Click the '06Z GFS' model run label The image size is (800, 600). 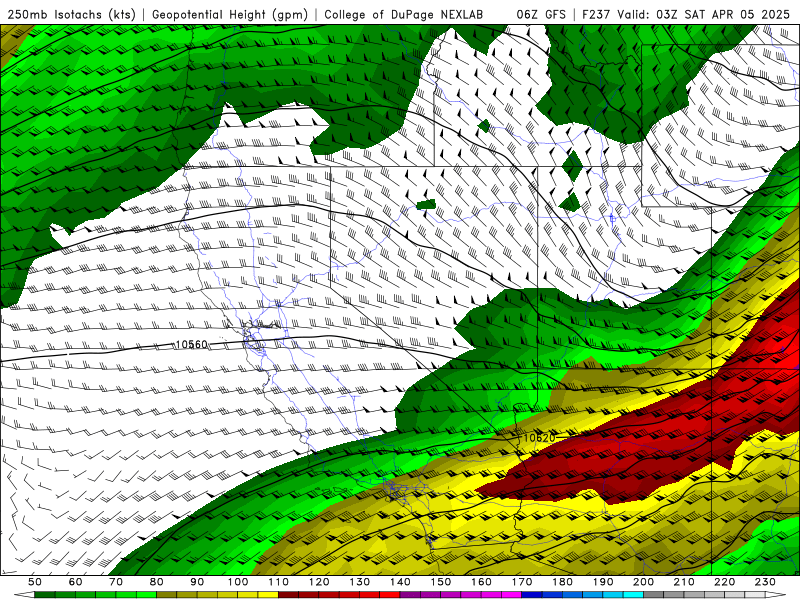click(x=541, y=15)
